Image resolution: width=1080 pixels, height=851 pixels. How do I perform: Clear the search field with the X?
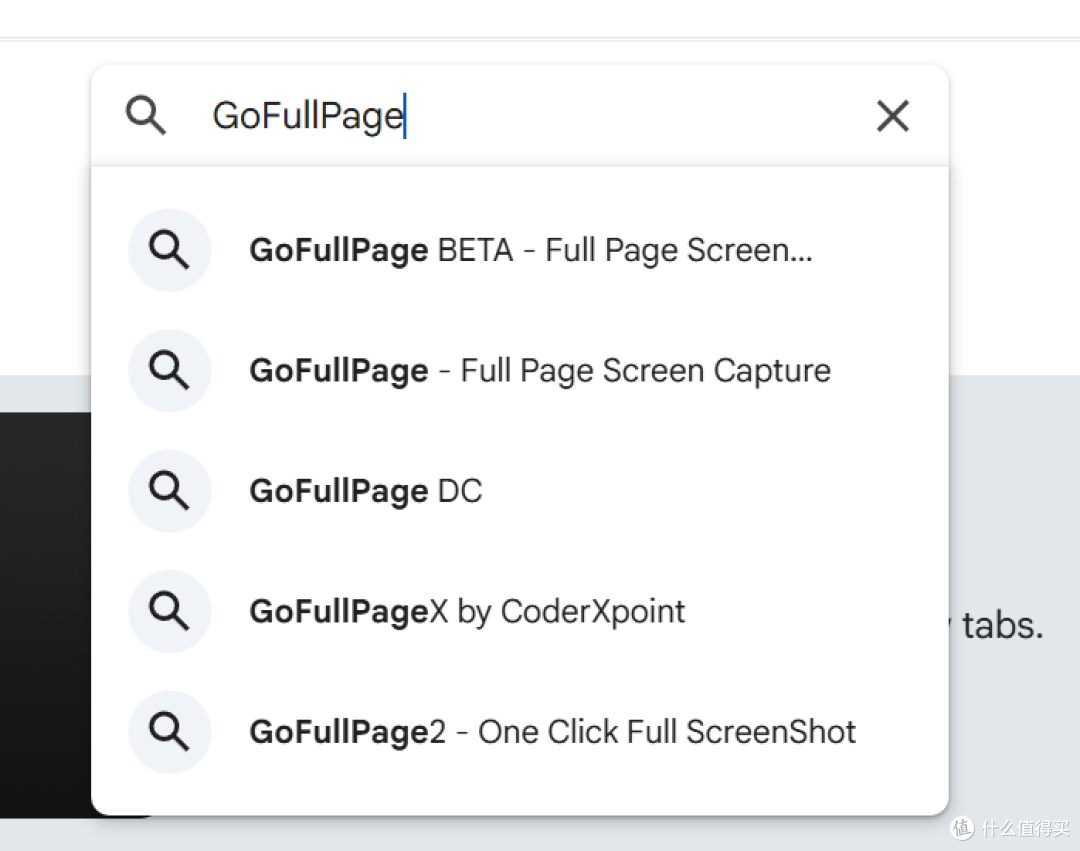click(x=893, y=116)
